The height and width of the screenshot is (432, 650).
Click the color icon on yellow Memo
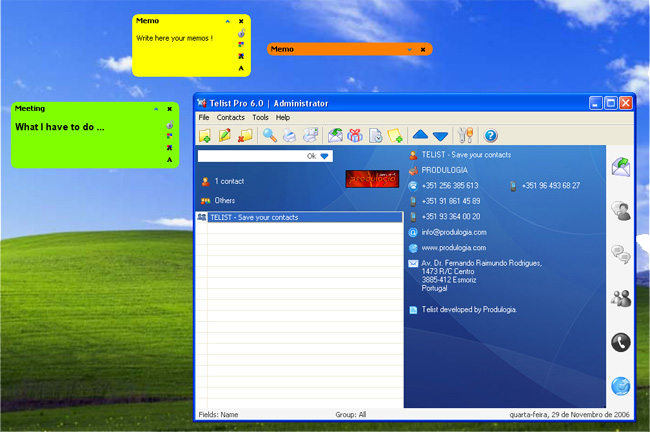[241, 45]
